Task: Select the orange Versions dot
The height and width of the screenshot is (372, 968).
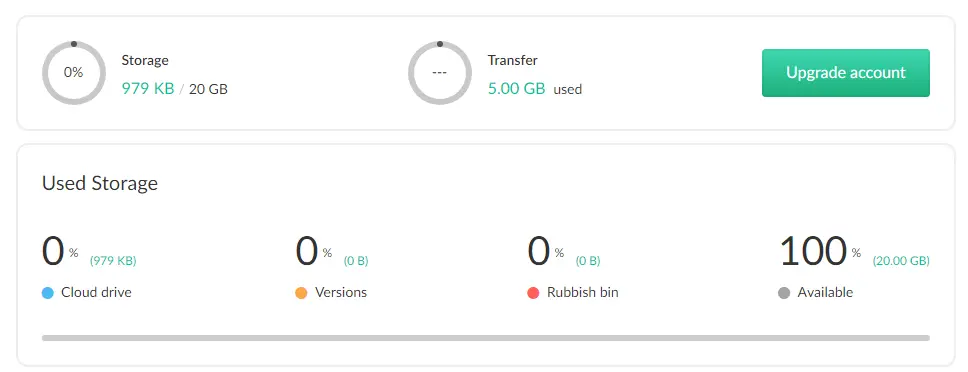Action: [x=301, y=293]
